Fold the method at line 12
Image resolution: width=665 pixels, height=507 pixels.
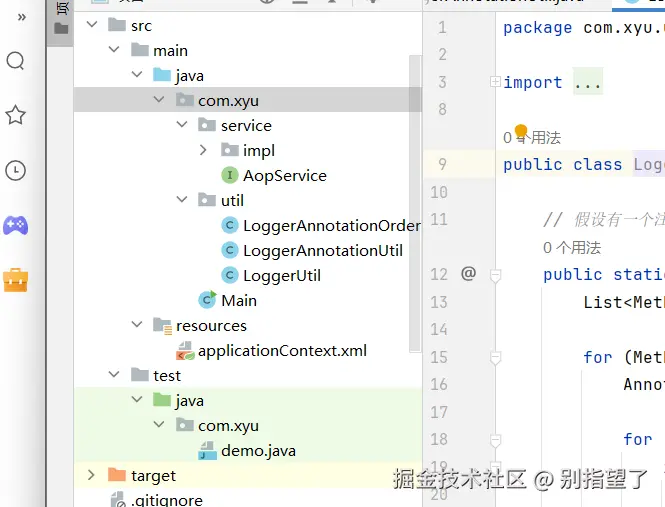pyautogui.click(x=495, y=276)
